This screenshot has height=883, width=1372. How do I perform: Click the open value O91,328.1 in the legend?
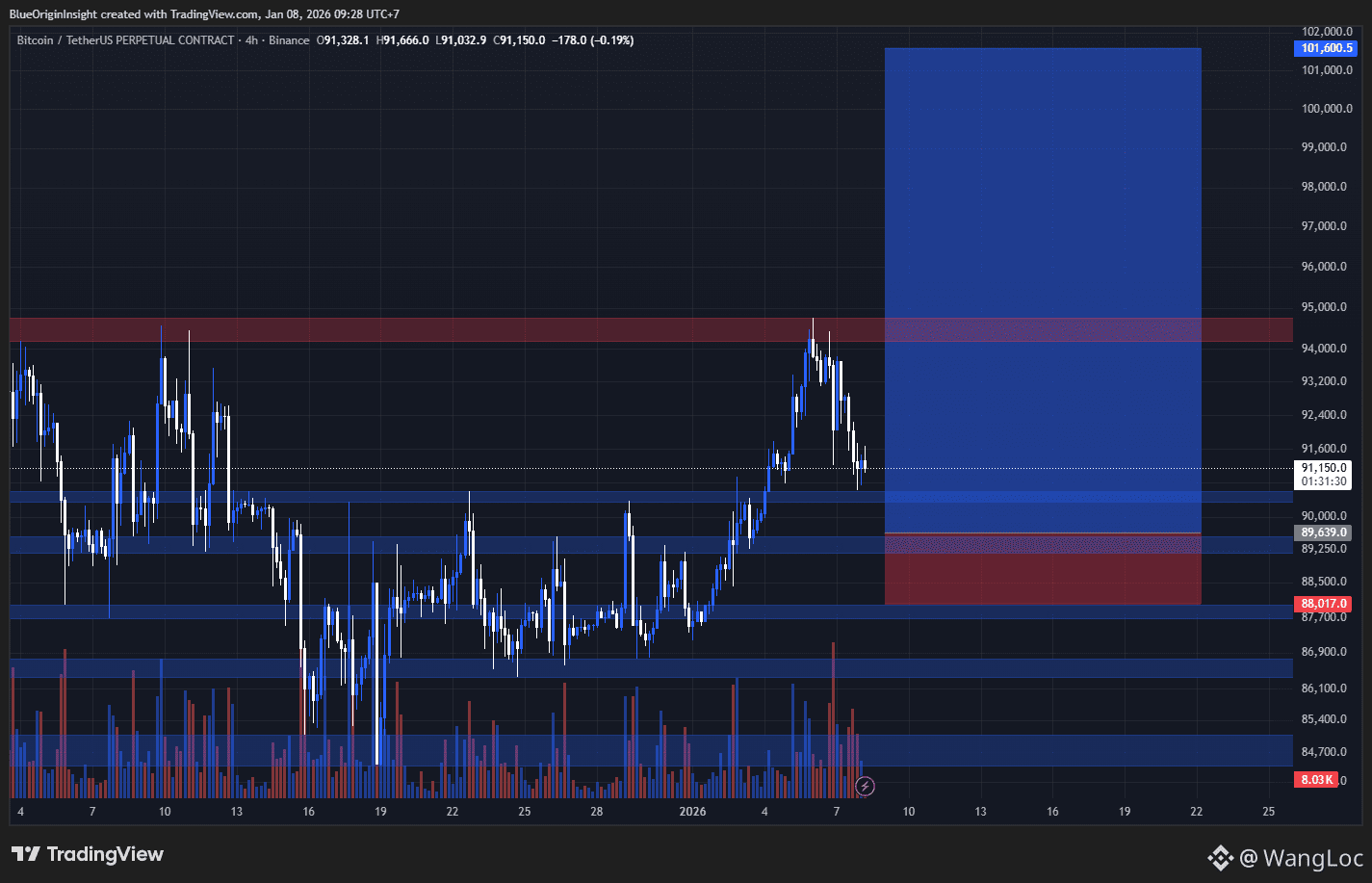(344, 40)
